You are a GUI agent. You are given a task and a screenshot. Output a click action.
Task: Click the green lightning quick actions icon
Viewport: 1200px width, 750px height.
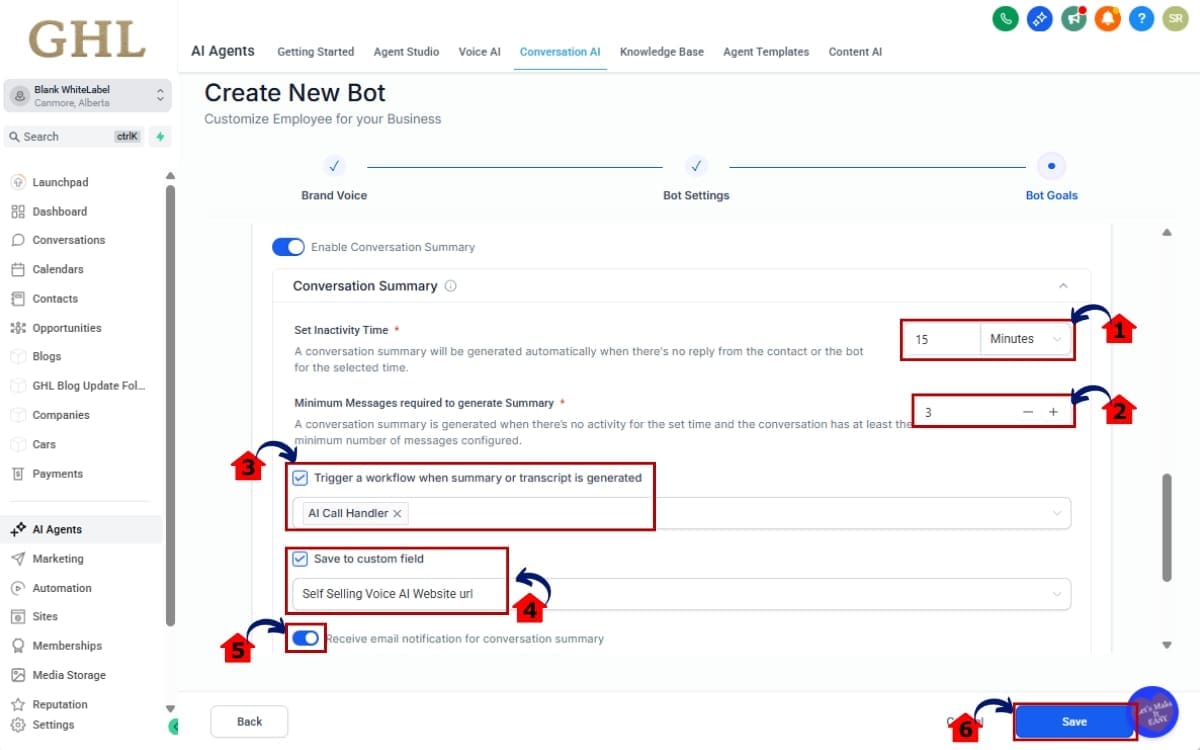(x=160, y=137)
